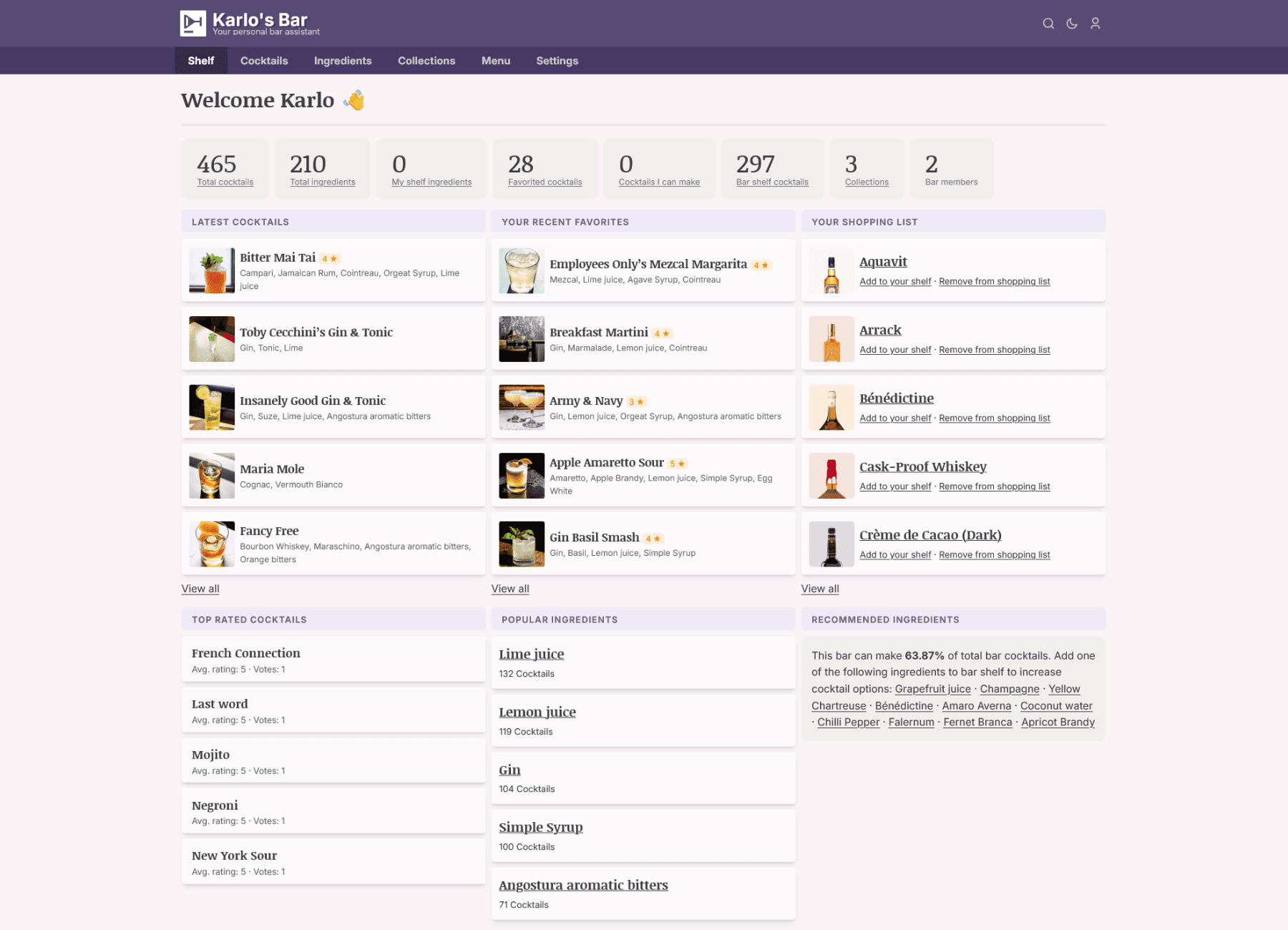Click the Cask-Proof Whiskey bottle image
Viewport: 1288px width, 930px height.
(x=831, y=476)
